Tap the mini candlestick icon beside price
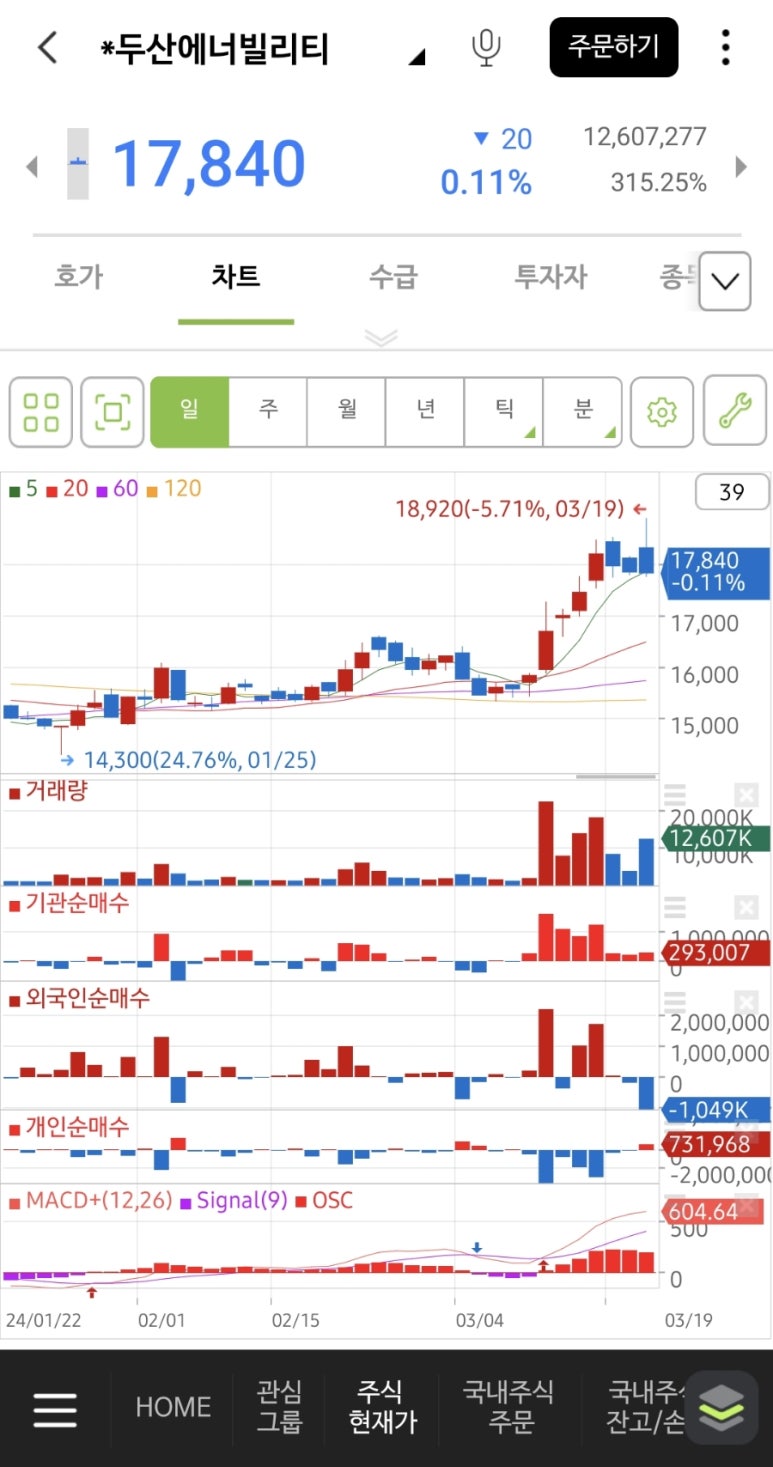Screen dimensions: 773x1467 pyautogui.click(x=78, y=163)
